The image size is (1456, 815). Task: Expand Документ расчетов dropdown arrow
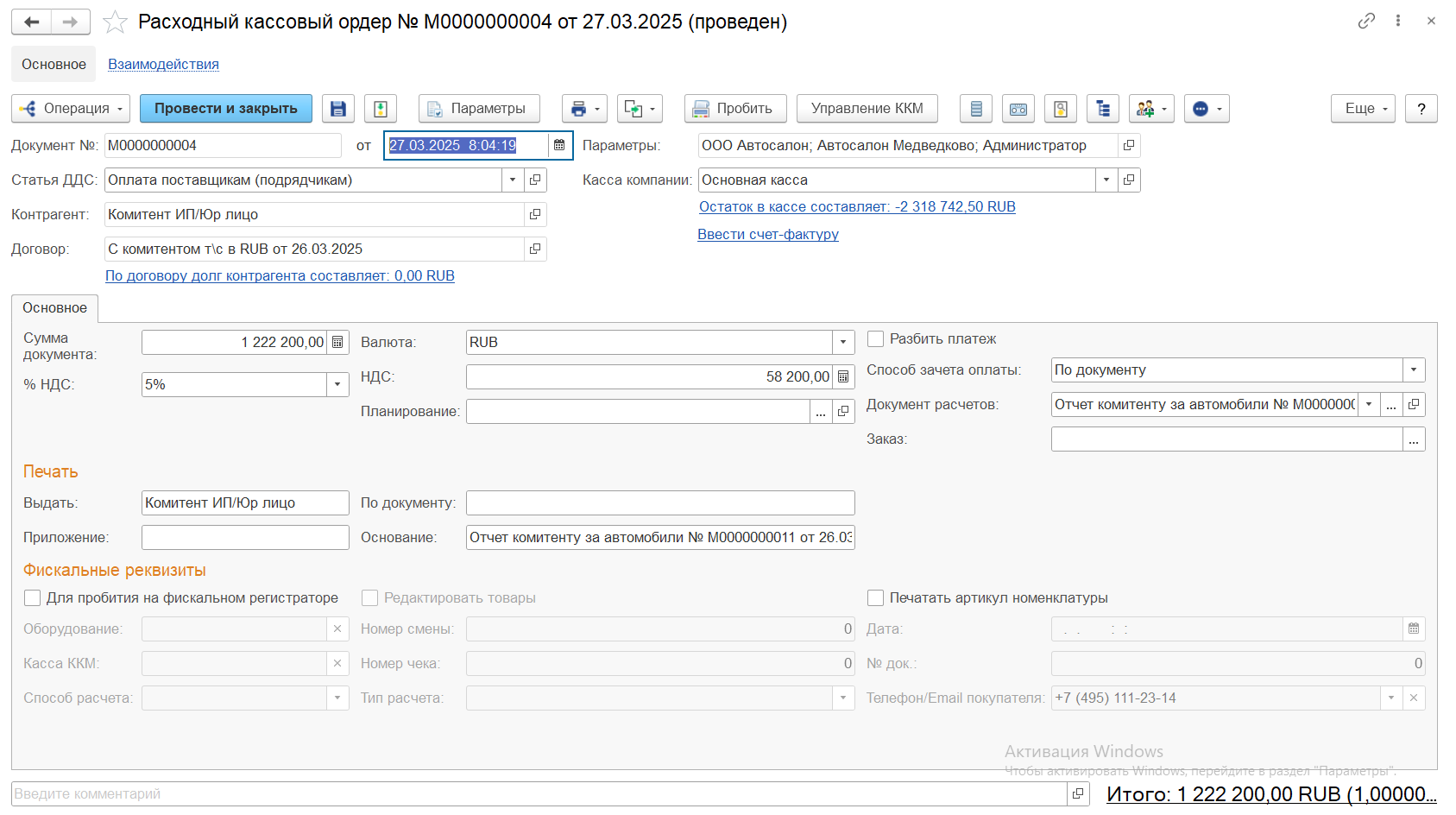tap(1369, 404)
